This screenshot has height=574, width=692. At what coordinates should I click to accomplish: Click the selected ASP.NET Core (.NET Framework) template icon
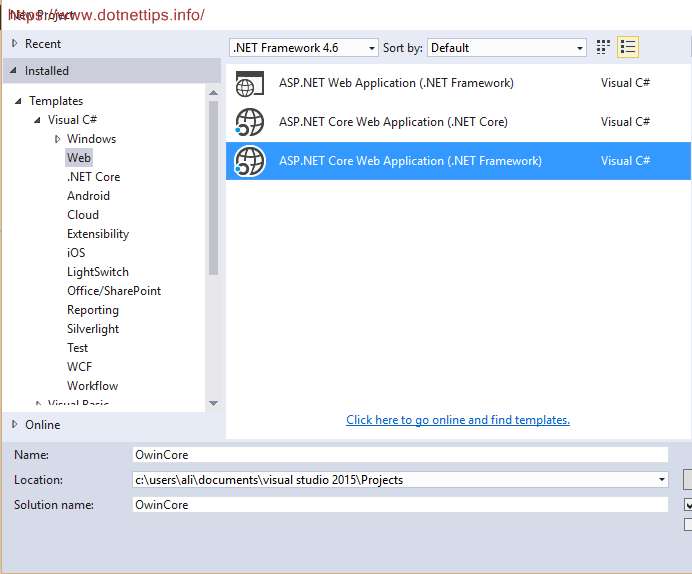click(x=250, y=161)
